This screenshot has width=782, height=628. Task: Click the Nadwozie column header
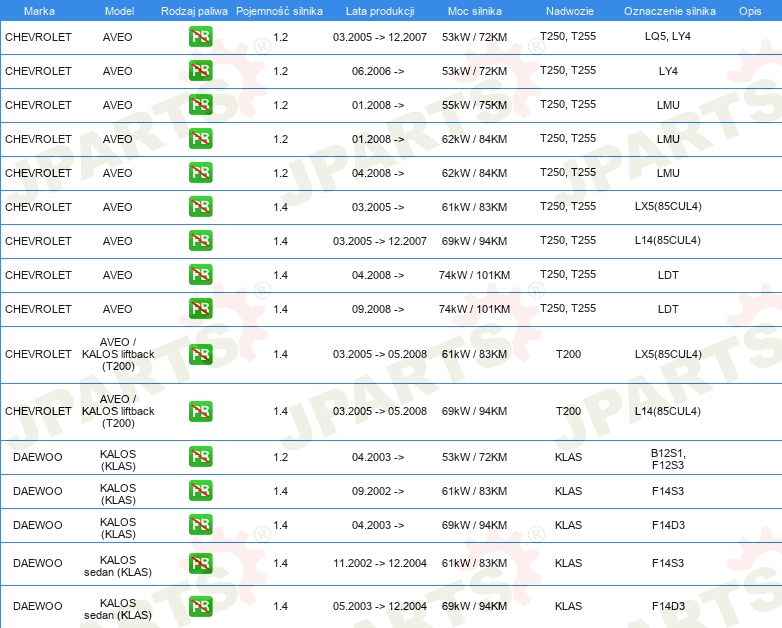(570, 11)
